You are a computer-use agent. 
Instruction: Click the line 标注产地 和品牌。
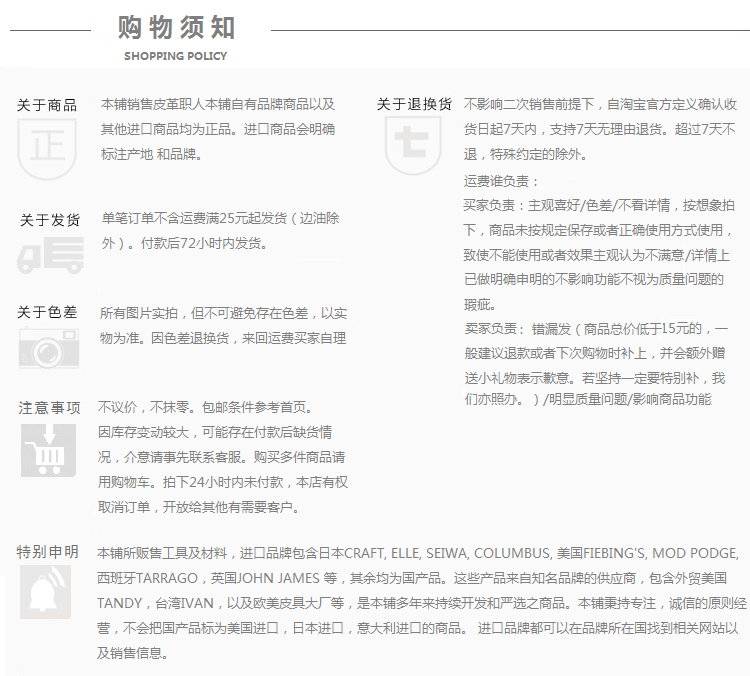coord(152,154)
